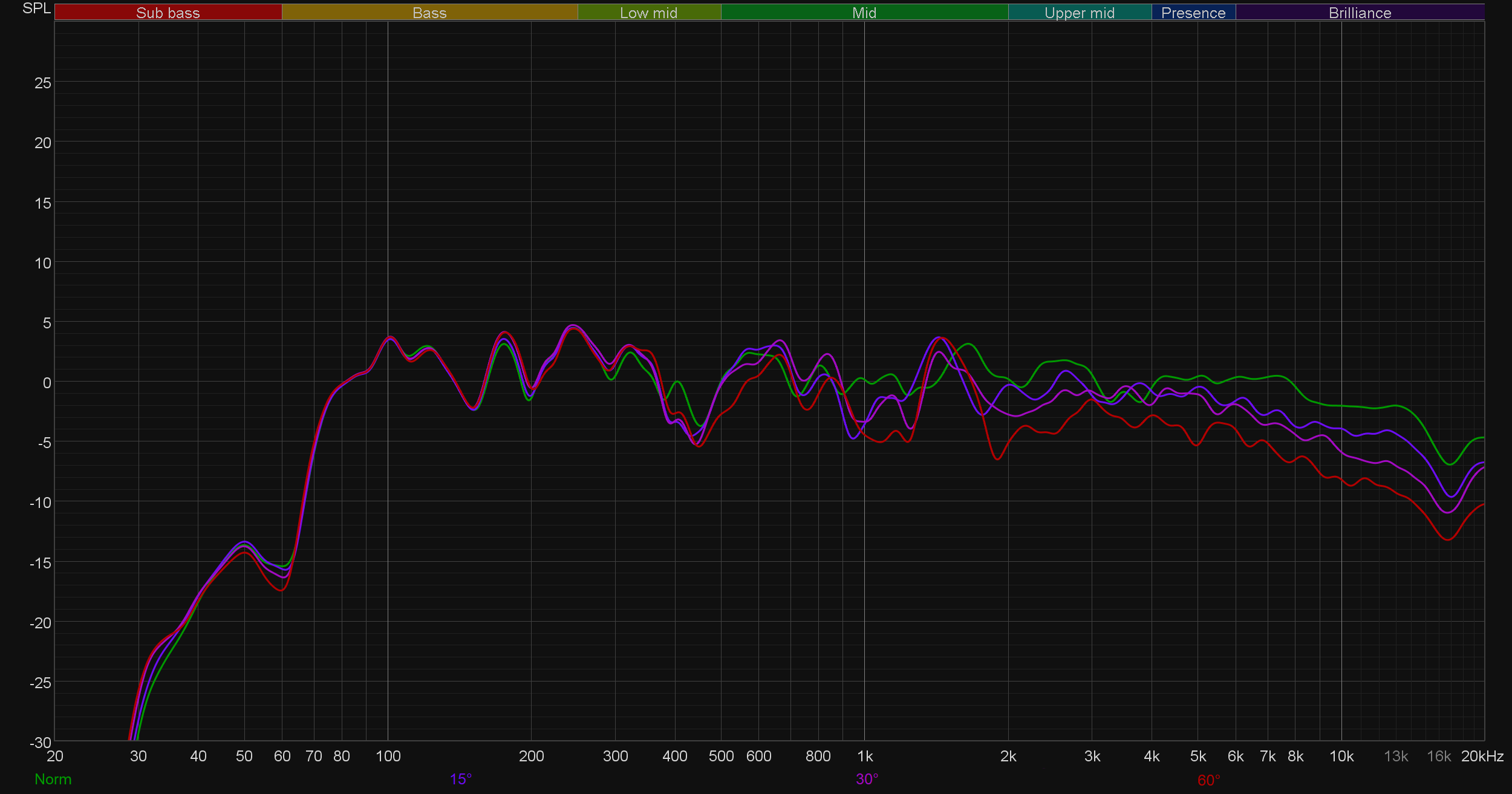
Task: Toggle the 30° trace legend label
Action: click(x=867, y=779)
